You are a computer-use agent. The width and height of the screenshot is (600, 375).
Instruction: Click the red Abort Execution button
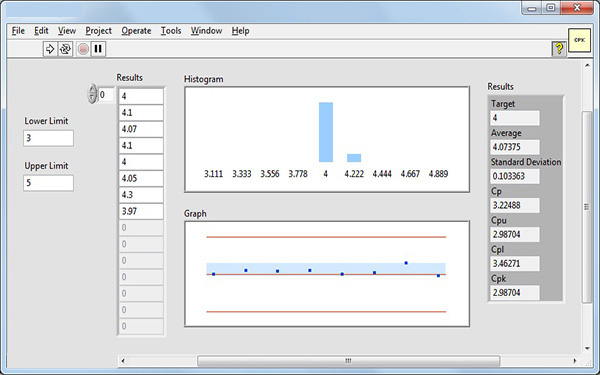[x=83, y=49]
